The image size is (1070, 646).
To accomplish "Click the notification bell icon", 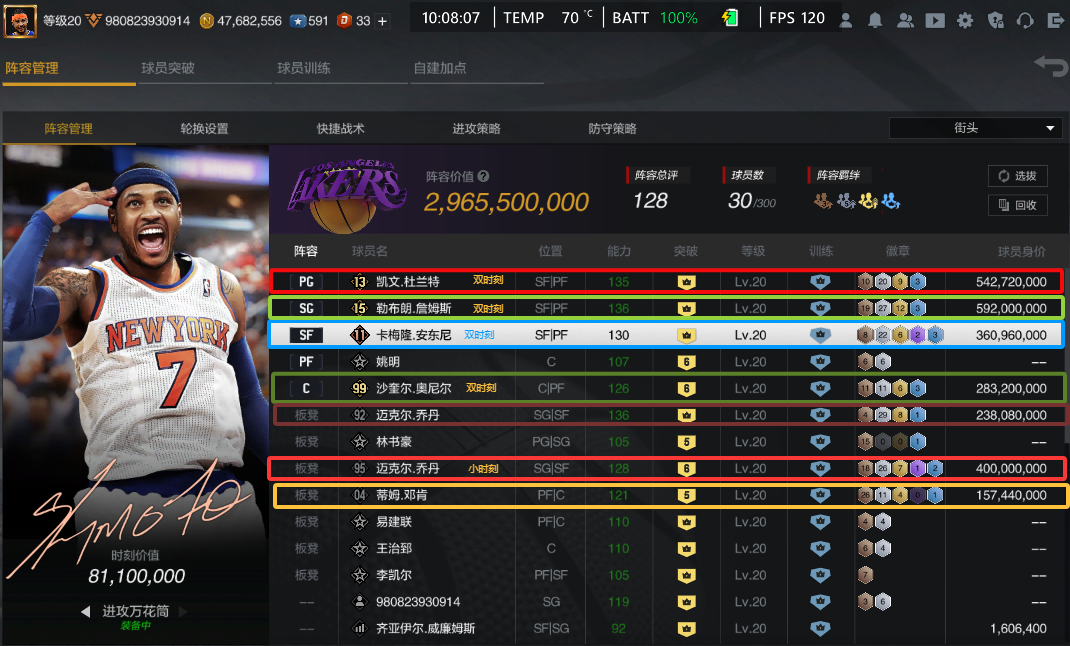I will [875, 20].
